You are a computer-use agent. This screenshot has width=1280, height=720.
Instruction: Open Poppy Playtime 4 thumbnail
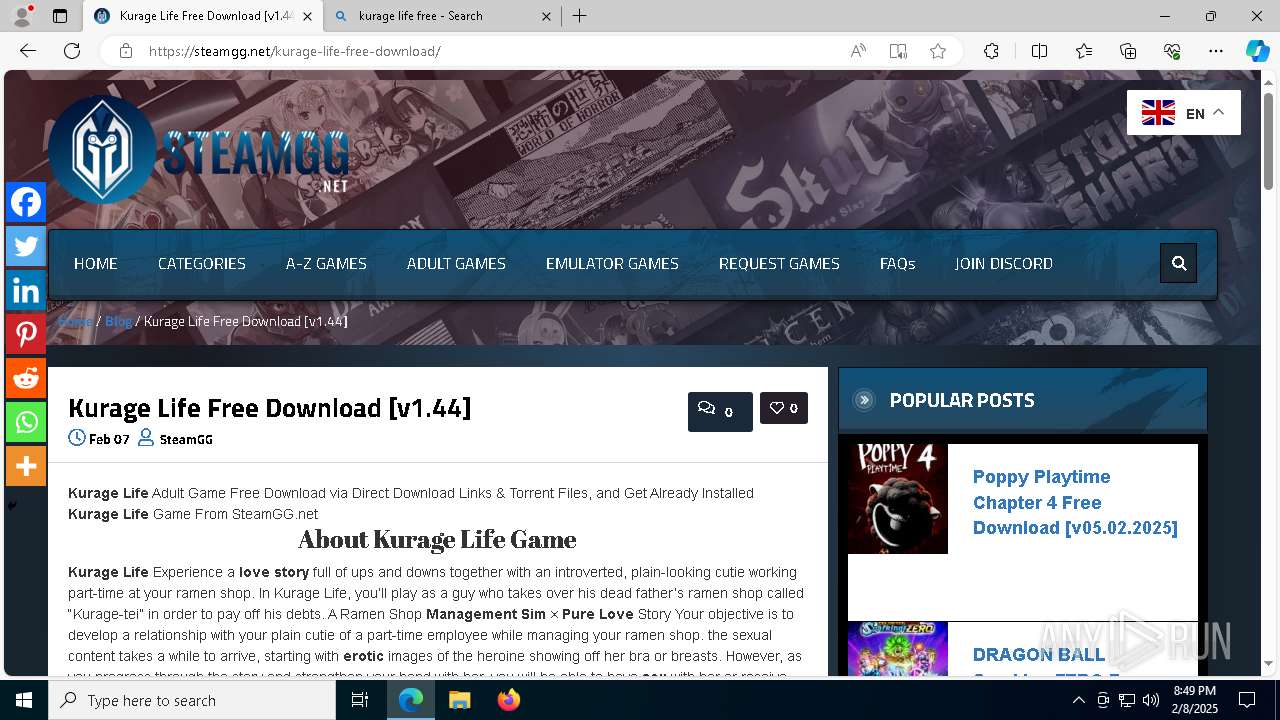tap(898, 499)
